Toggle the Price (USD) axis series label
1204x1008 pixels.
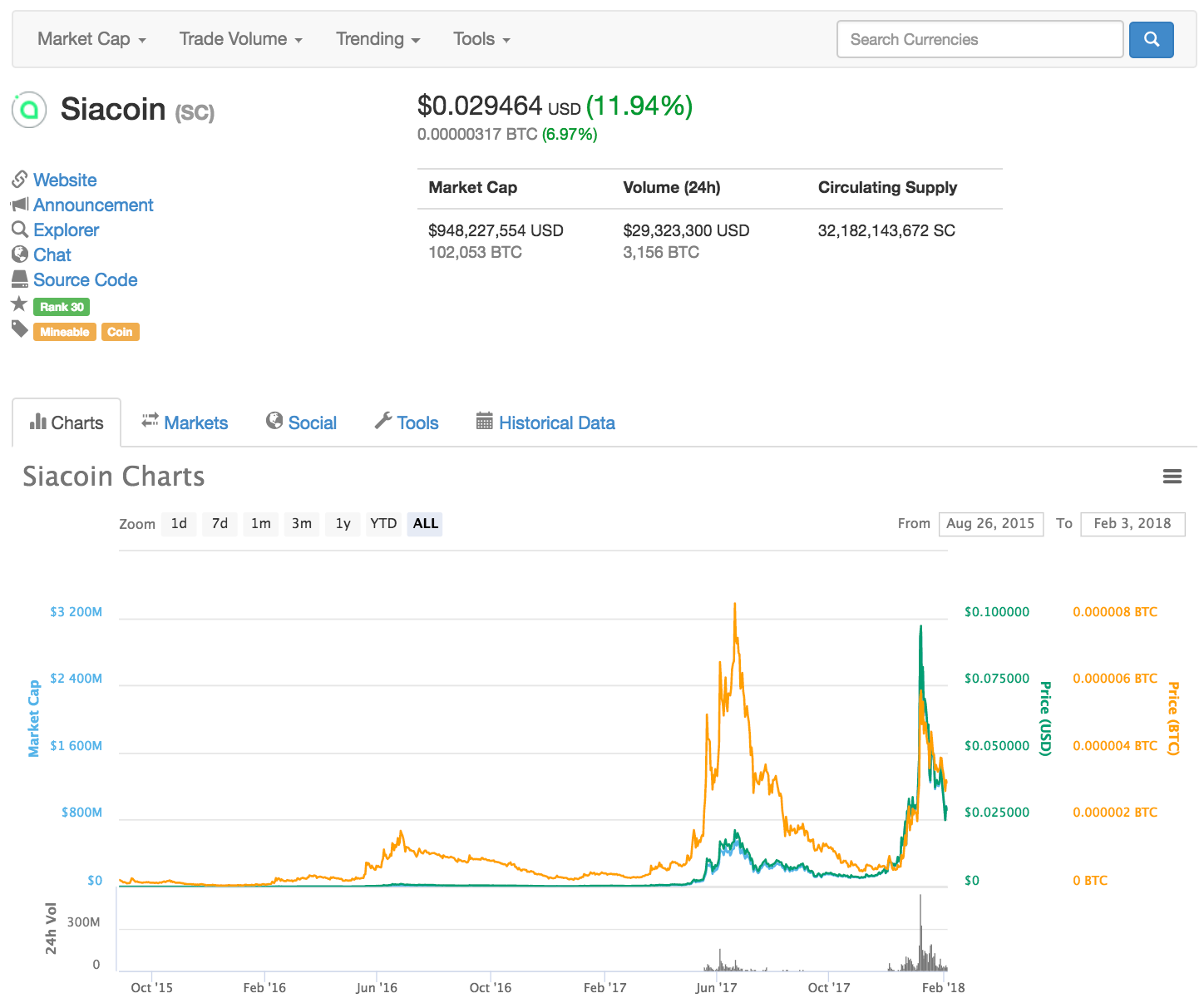tap(1046, 719)
